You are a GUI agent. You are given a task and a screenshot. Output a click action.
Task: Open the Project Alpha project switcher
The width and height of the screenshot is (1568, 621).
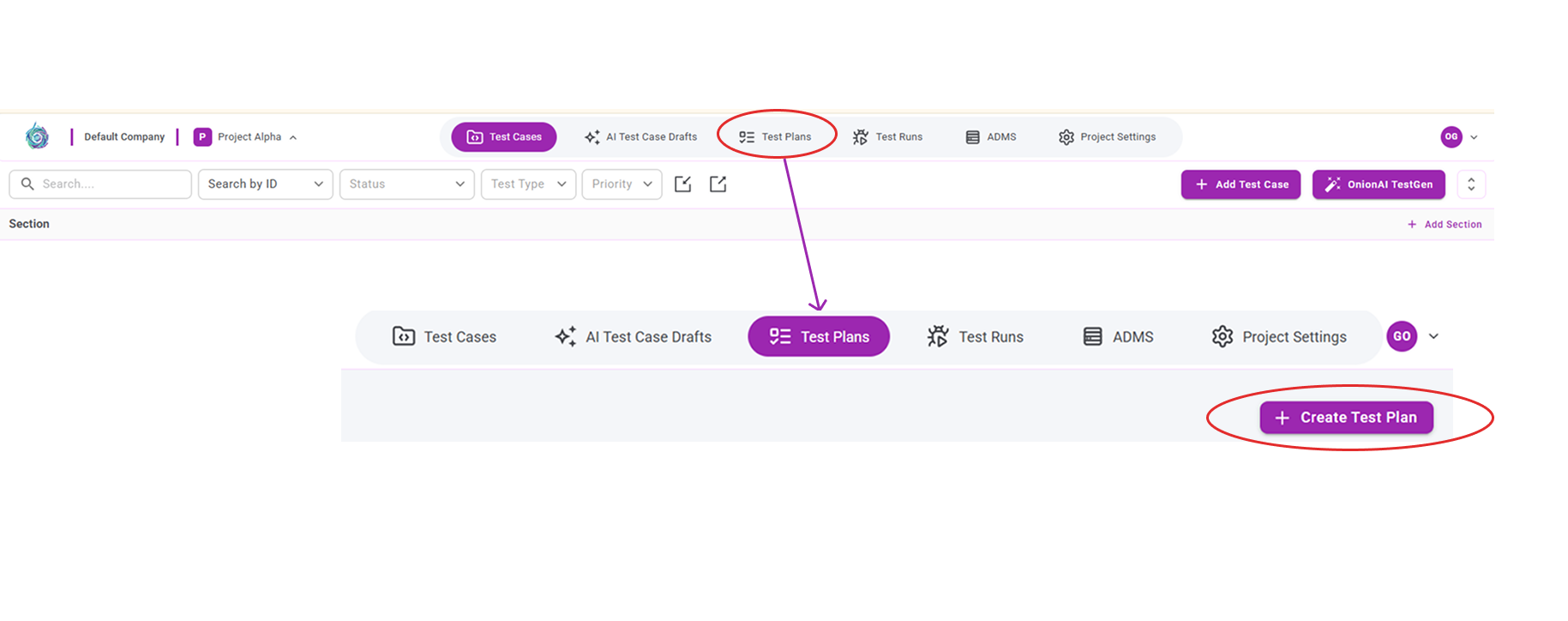point(249,137)
